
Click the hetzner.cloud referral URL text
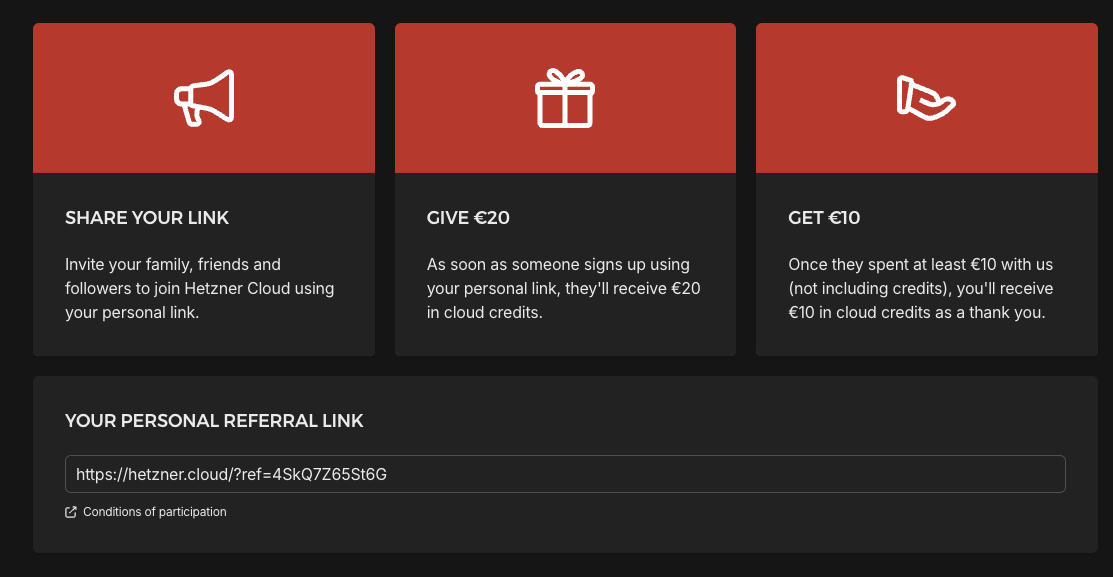pos(231,474)
